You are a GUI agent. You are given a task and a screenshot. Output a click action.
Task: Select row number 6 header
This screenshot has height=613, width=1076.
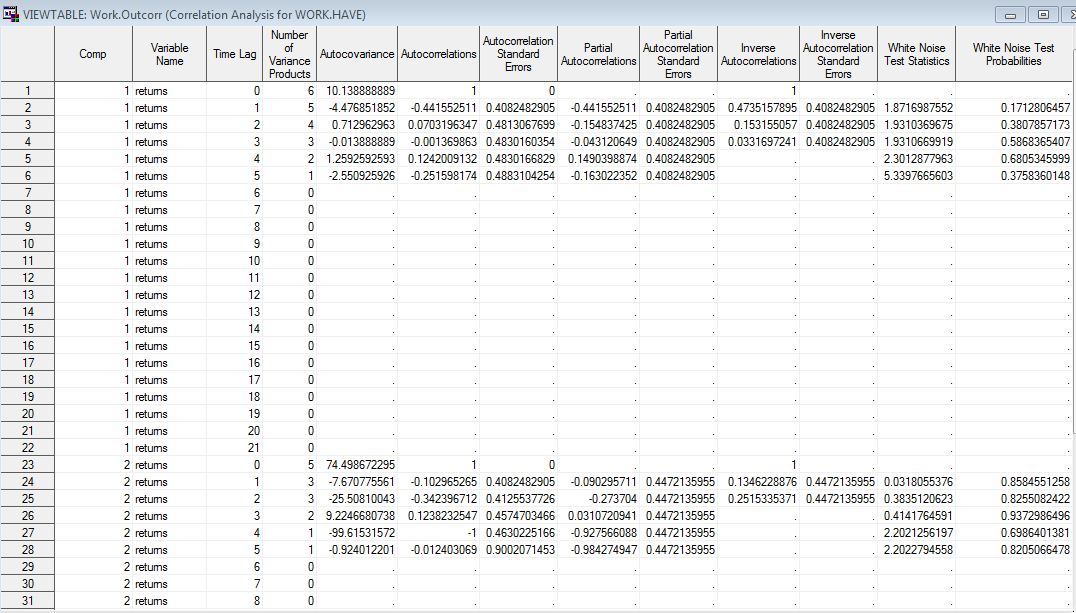27,176
